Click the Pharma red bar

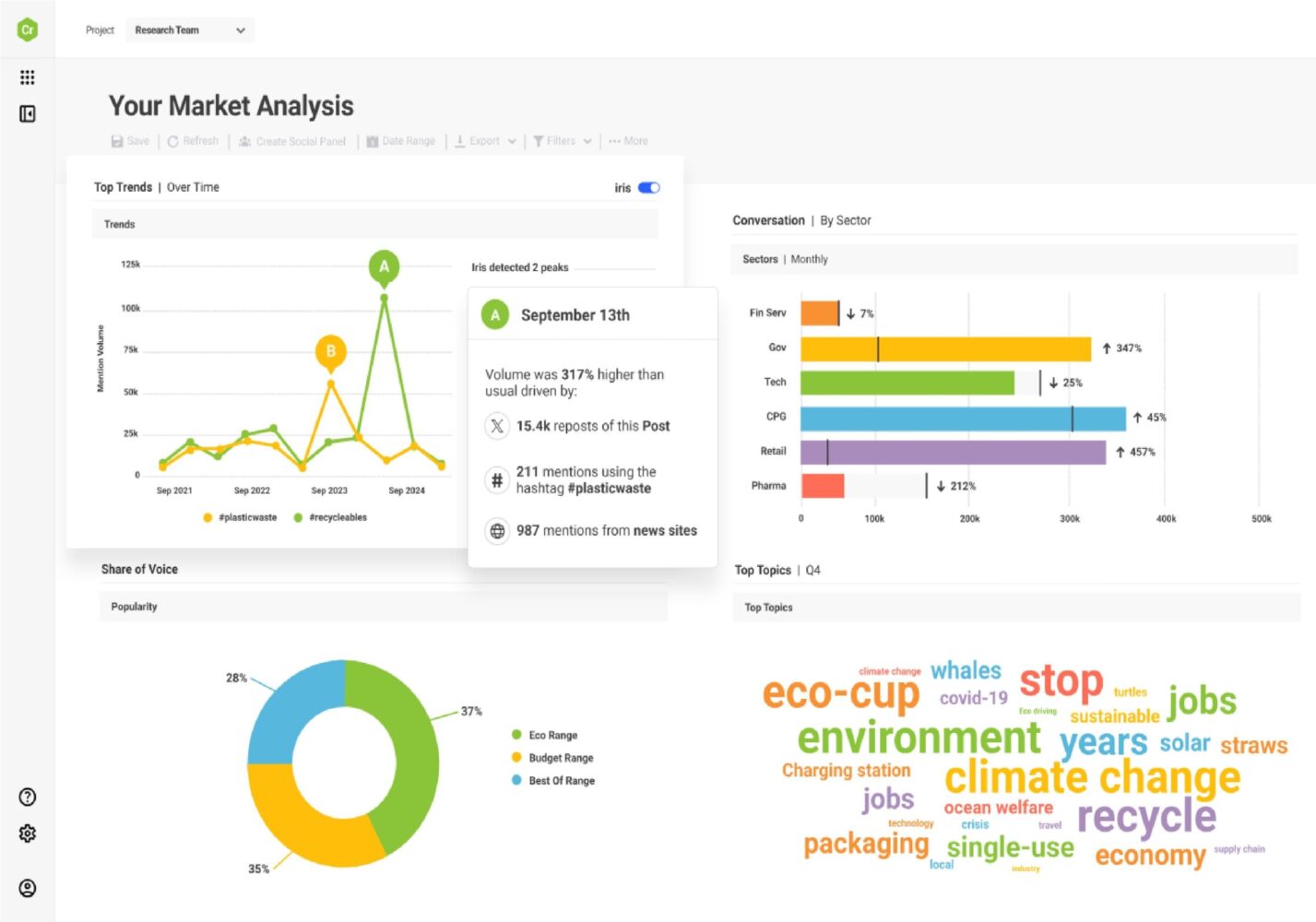coord(822,486)
